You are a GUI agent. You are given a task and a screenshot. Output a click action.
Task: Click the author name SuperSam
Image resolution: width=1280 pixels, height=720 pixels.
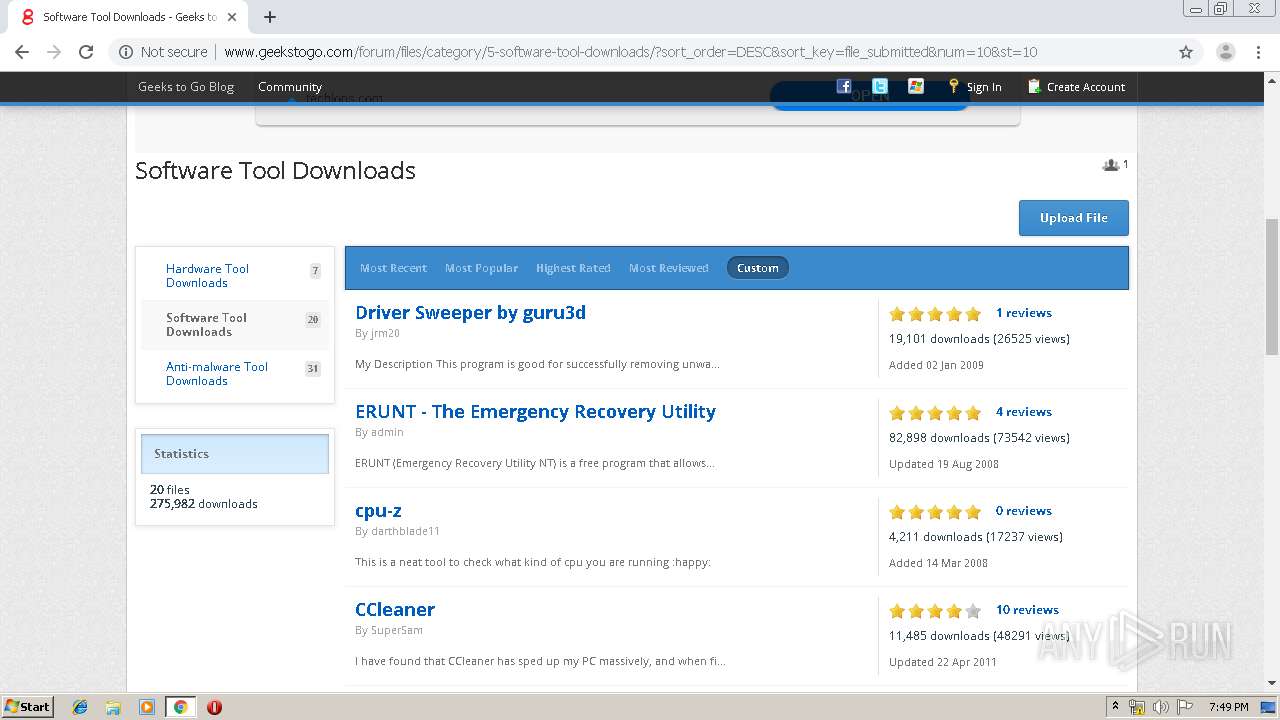click(x=397, y=630)
